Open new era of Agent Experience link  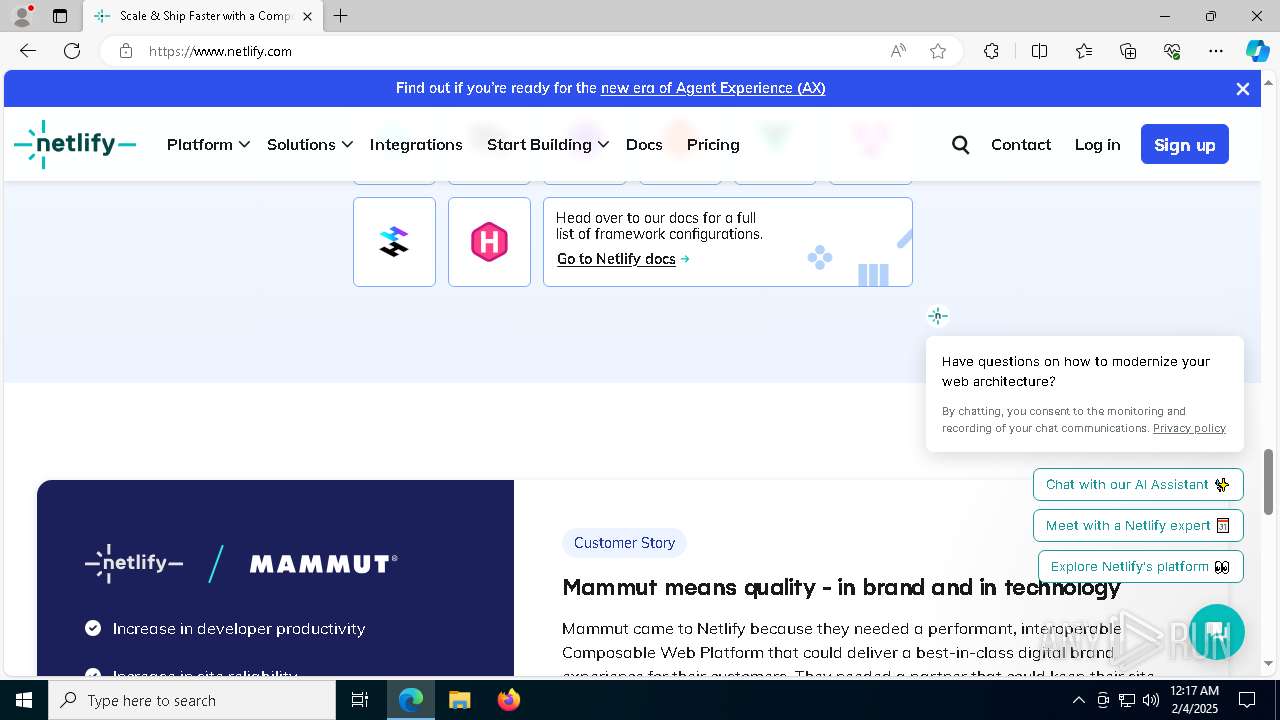point(713,88)
